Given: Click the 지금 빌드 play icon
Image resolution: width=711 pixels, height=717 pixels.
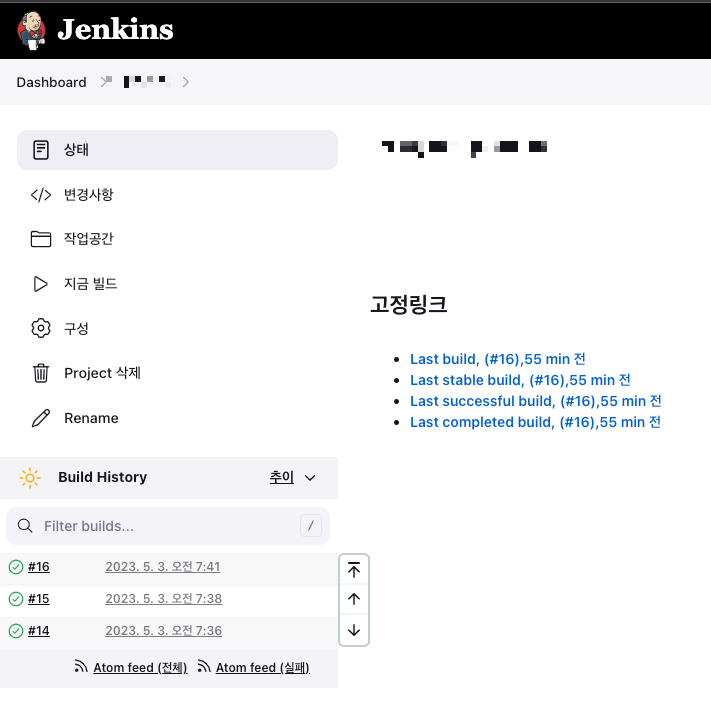Looking at the screenshot, I should pos(41,284).
